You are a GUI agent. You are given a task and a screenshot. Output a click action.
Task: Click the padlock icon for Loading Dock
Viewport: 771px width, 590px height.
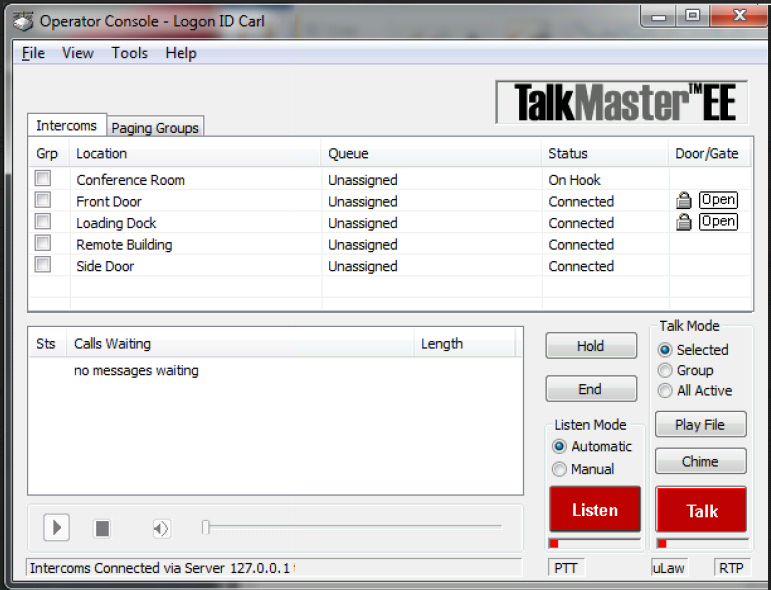point(684,222)
